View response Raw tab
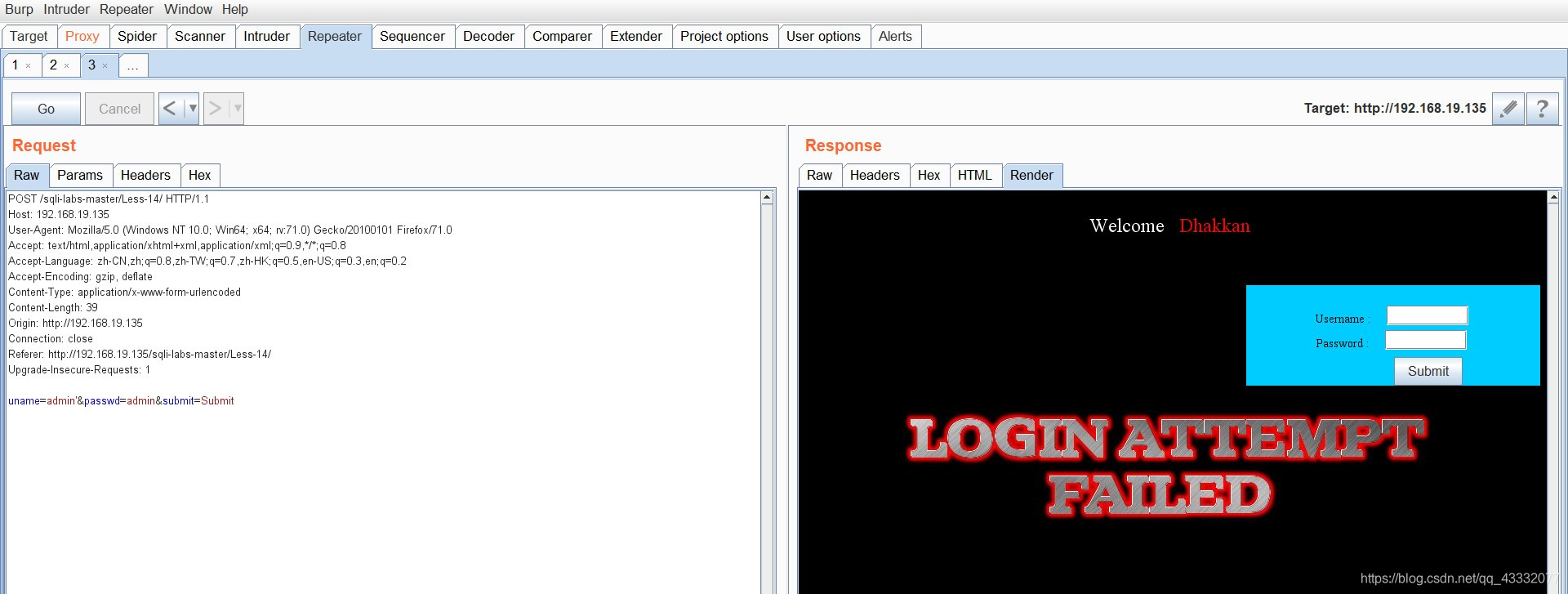The width and height of the screenshot is (1568, 594). 820,176
